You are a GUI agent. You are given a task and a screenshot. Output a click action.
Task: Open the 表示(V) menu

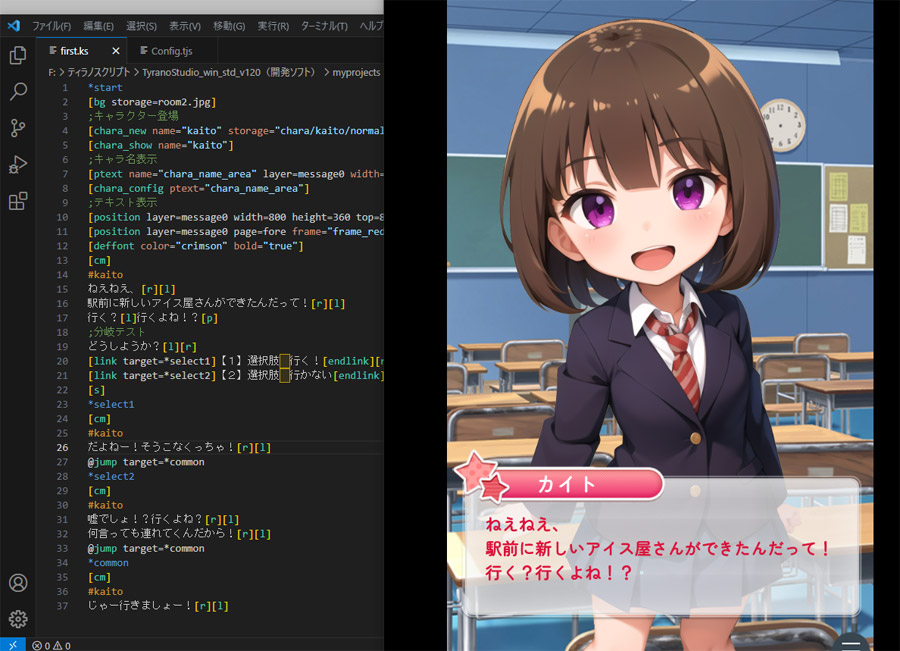185,26
